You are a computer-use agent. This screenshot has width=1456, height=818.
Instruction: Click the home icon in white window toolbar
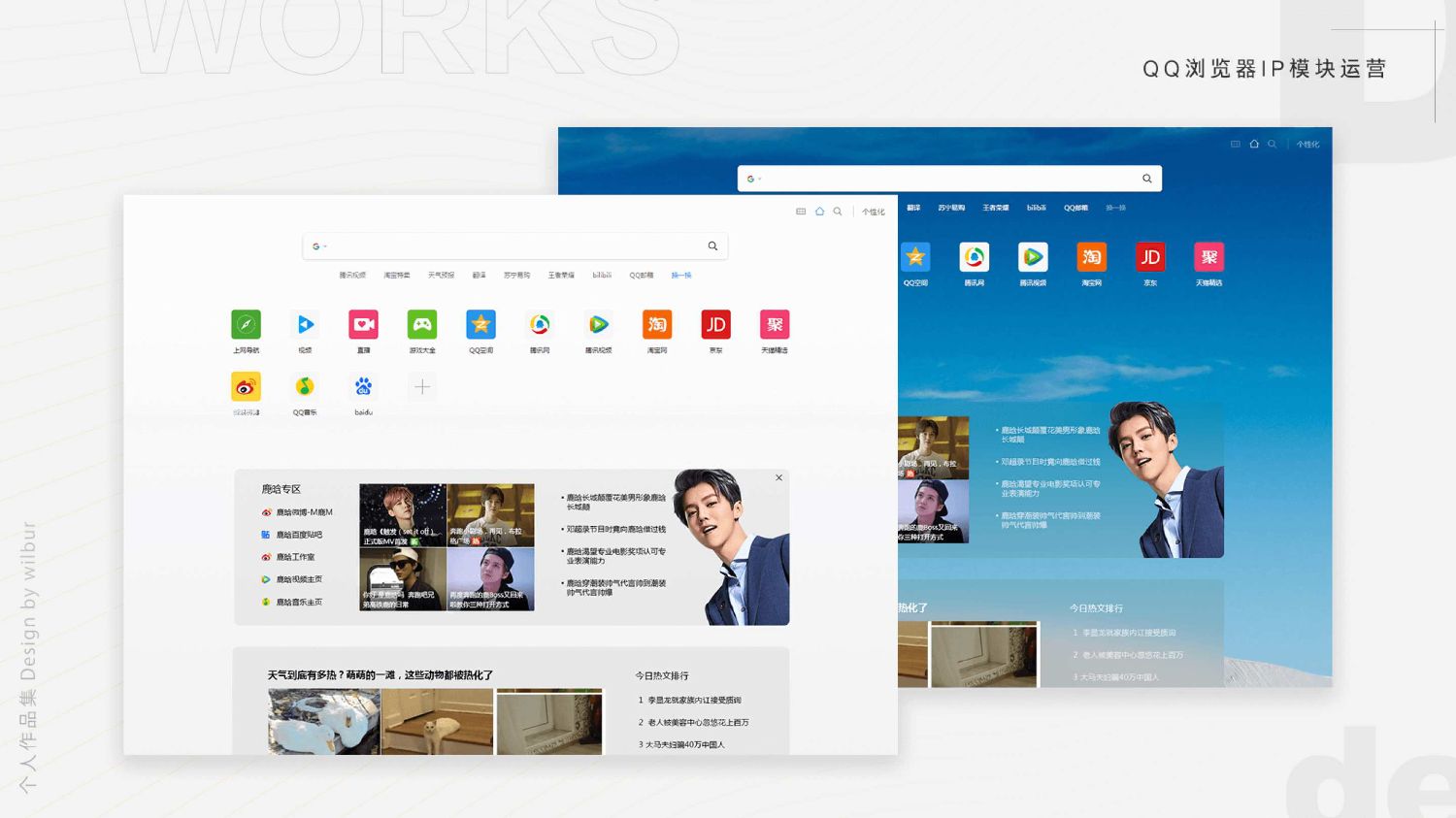coord(819,212)
